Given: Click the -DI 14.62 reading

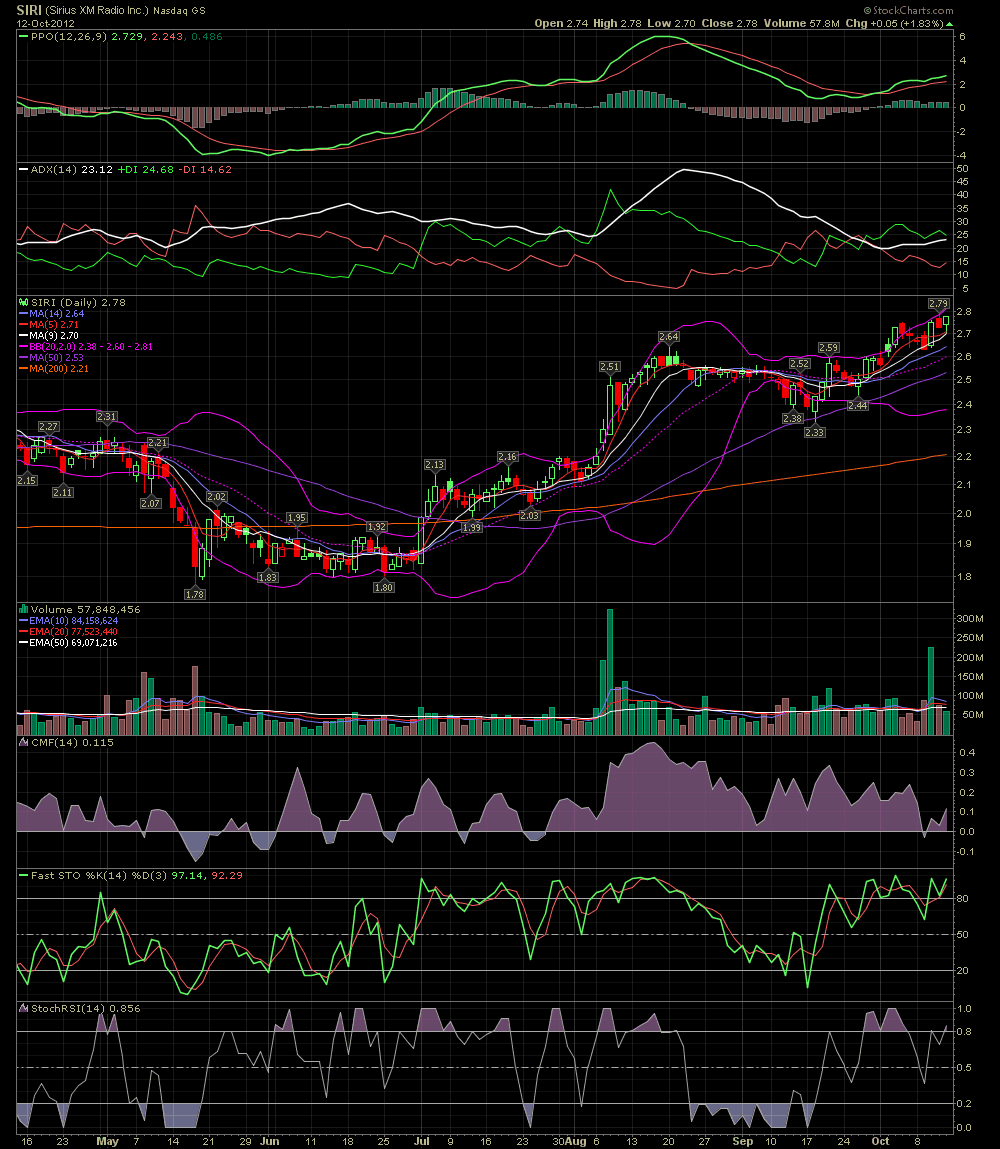Looking at the screenshot, I should pyautogui.click(x=205, y=169).
